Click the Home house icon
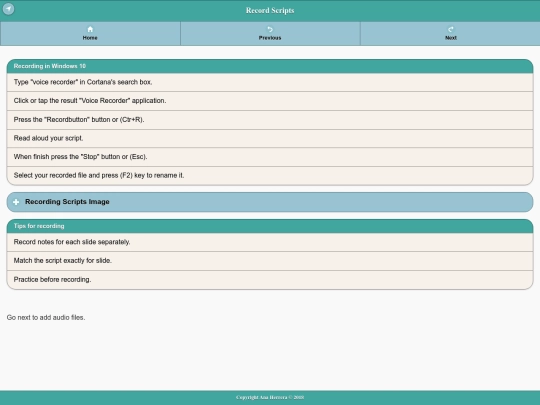The width and height of the screenshot is (540, 405). [x=90, y=29]
